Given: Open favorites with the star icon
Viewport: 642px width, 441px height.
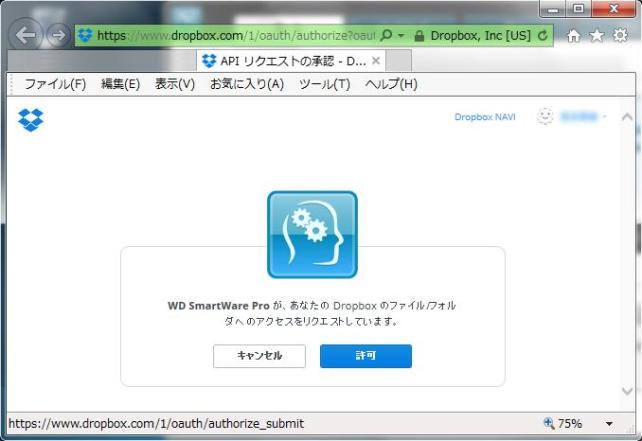Looking at the screenshot, I should coord(597,36).
